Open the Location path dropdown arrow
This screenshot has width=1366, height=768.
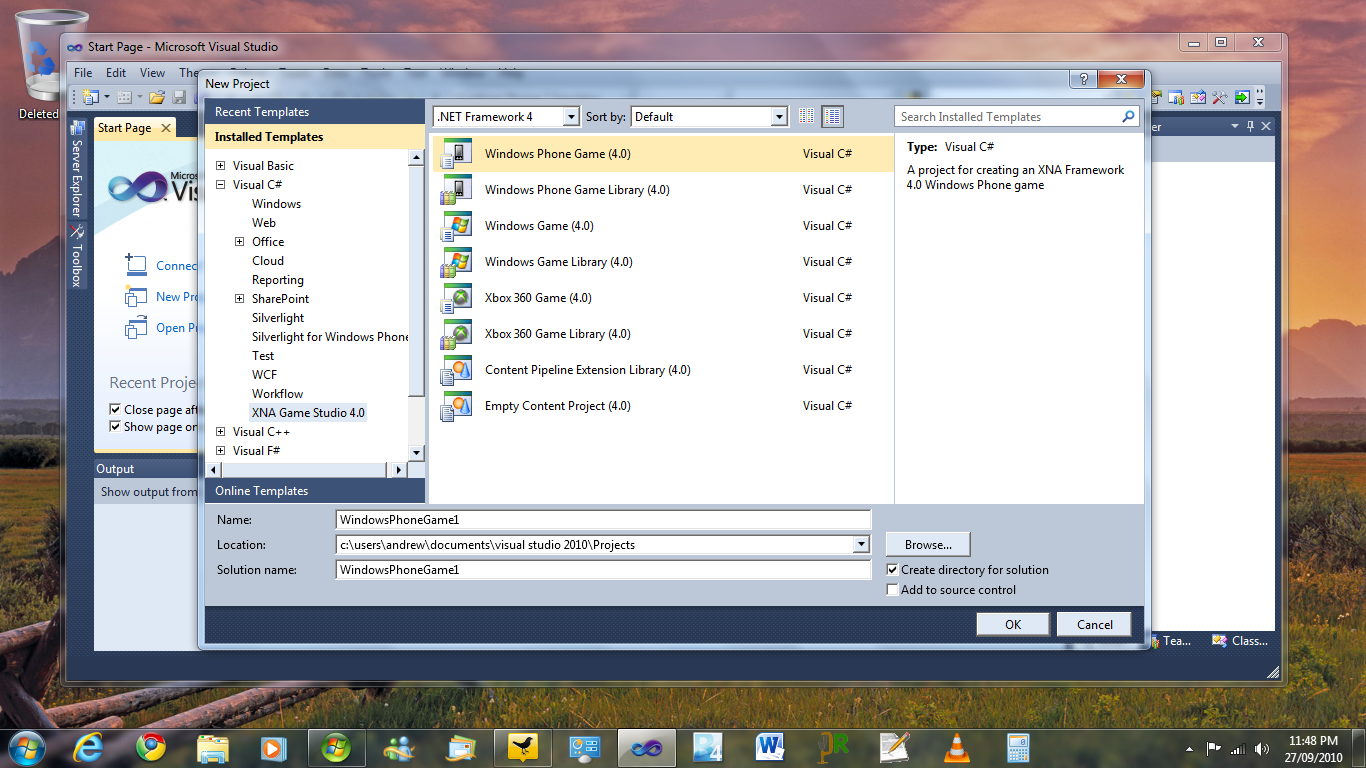[861, 545]
